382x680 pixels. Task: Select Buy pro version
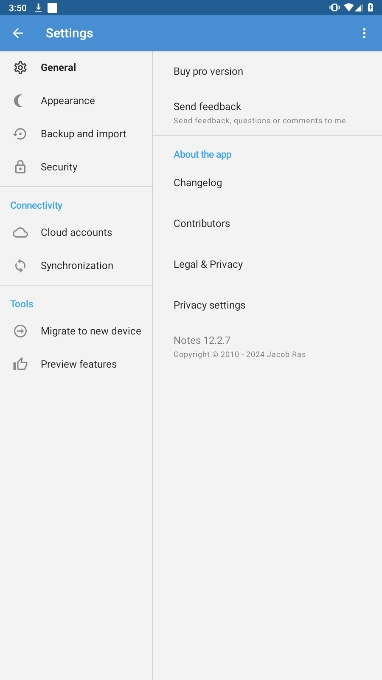(268, 72)
